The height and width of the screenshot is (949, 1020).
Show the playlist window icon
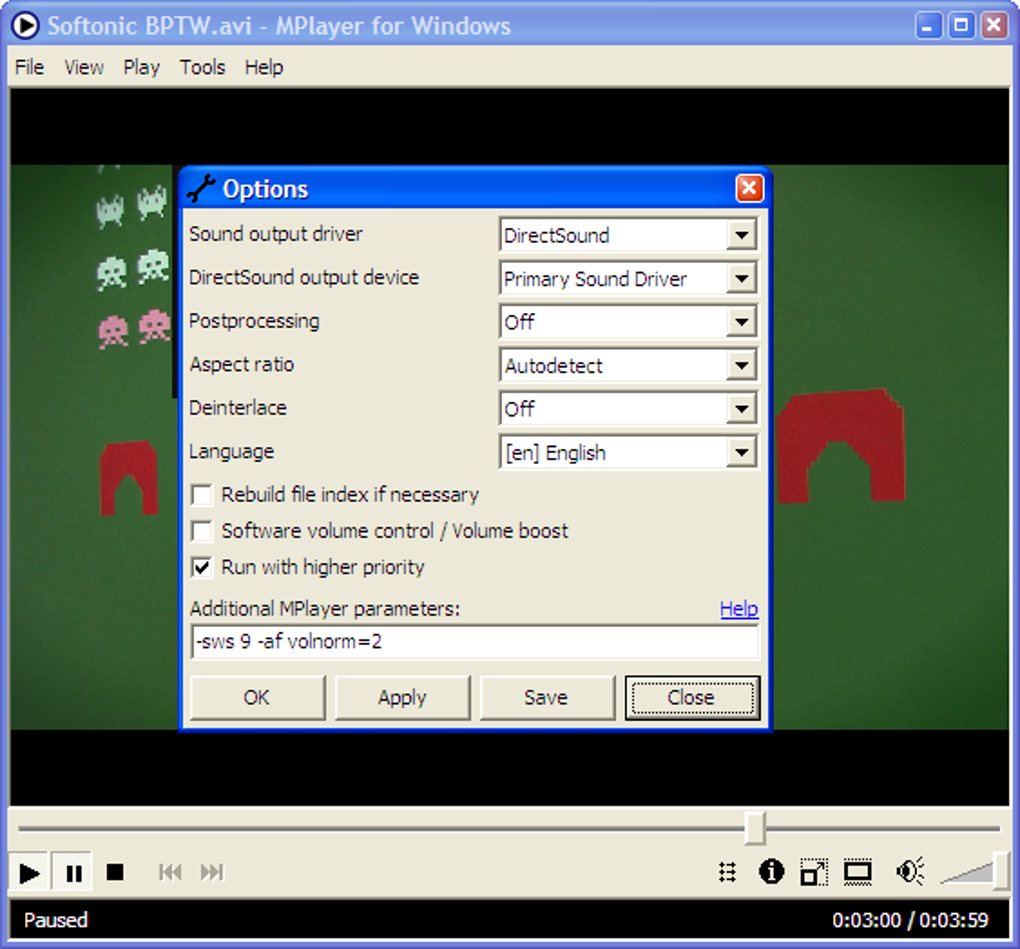tap(728, 872)
